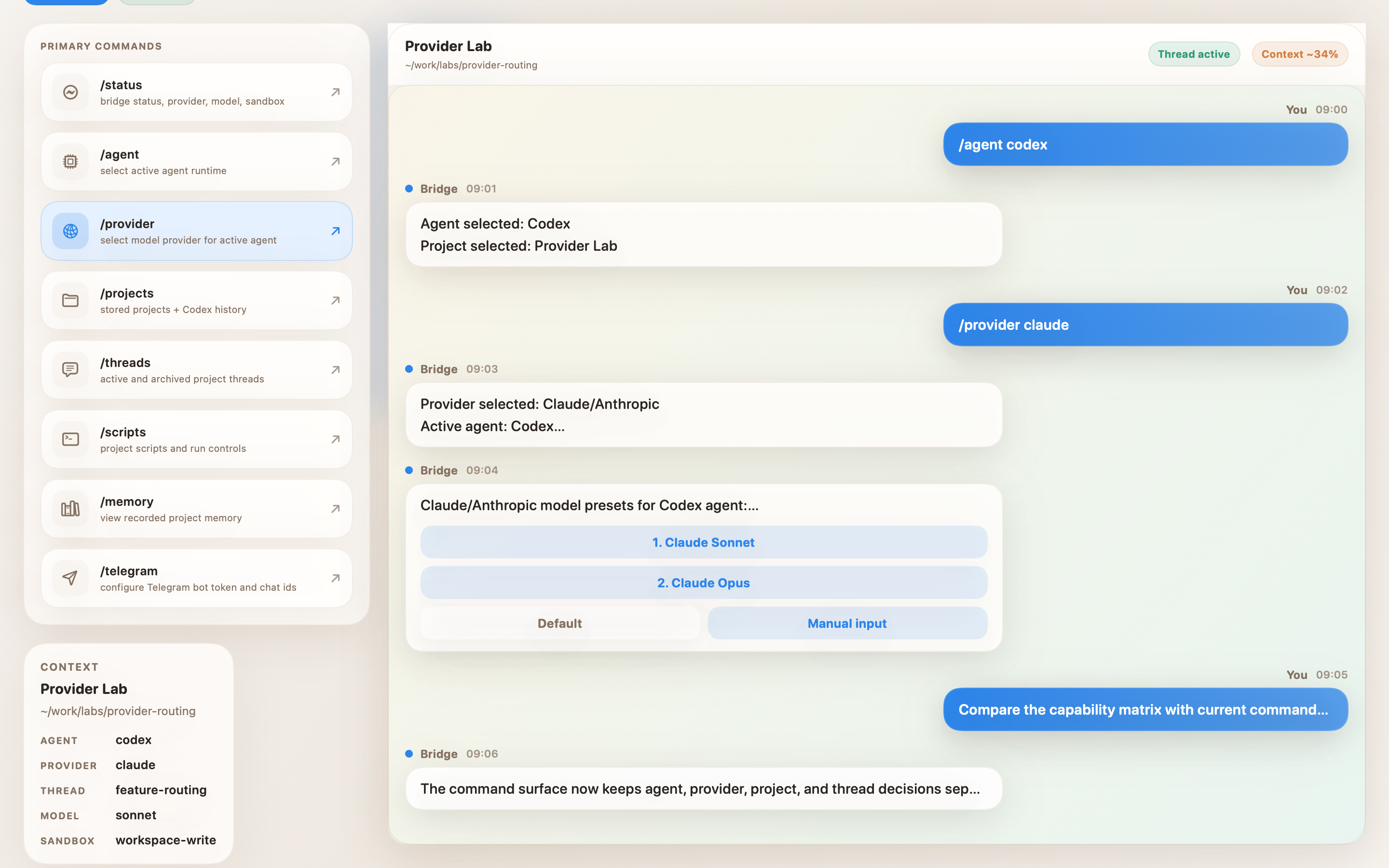Select the /agent command title
Image resolution: width=1389 pixels, height=868 pixels.
point(120,154)
